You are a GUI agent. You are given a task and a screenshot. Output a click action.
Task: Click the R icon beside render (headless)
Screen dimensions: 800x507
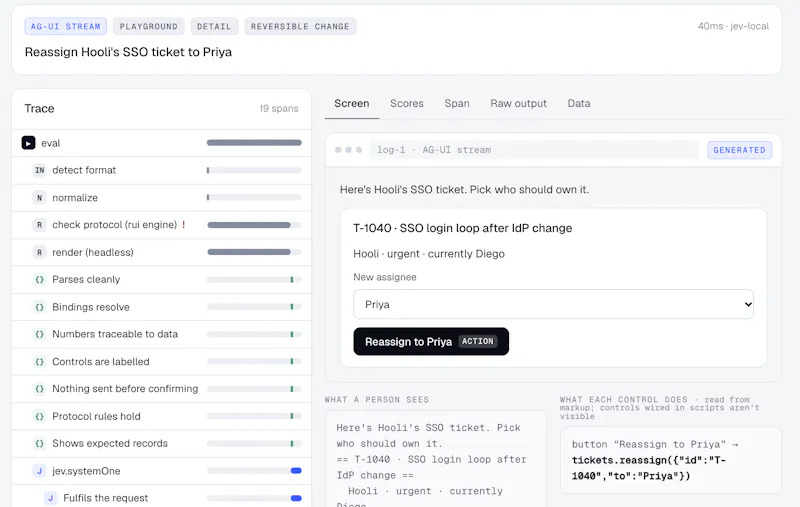pyautogui.click(x=39, y=252)
